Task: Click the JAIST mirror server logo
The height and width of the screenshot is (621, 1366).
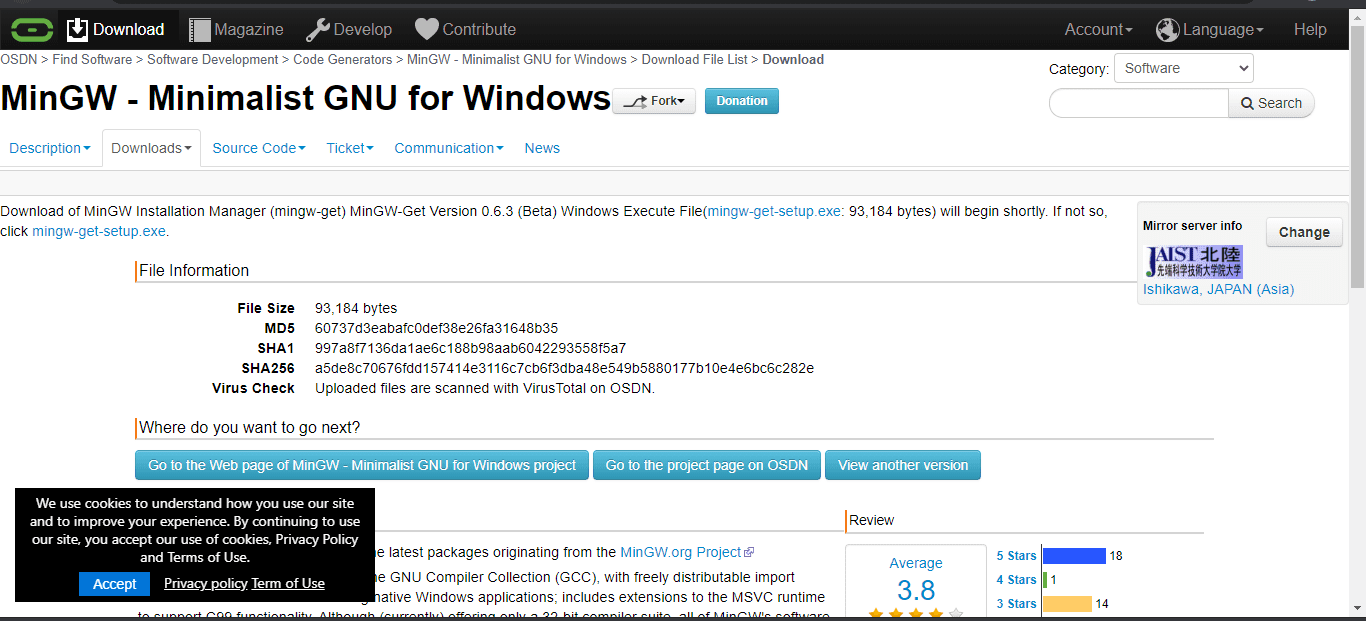Action: pyautogui.click(x=1193, y=261)
